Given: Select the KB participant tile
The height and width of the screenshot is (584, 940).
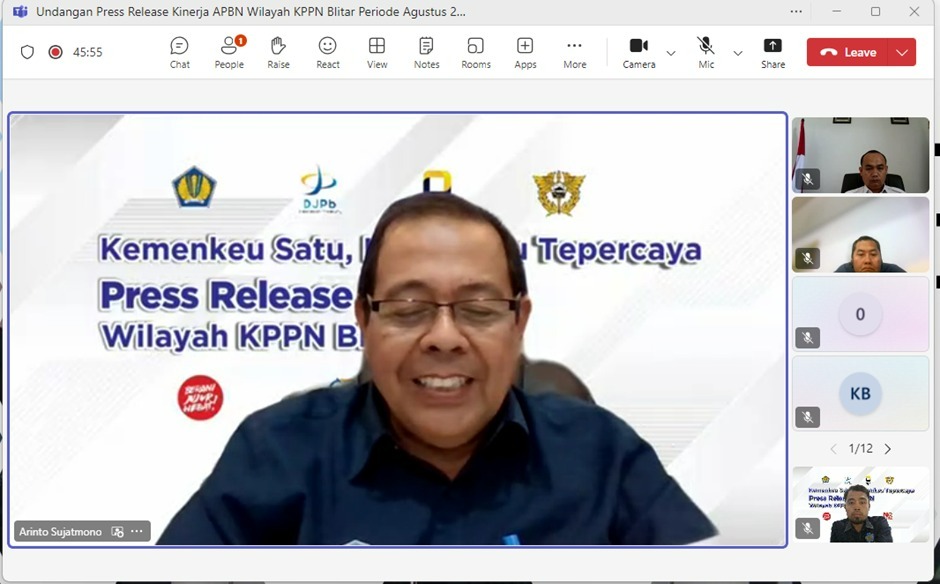Looking at the screenshot, I should (860, 393).
